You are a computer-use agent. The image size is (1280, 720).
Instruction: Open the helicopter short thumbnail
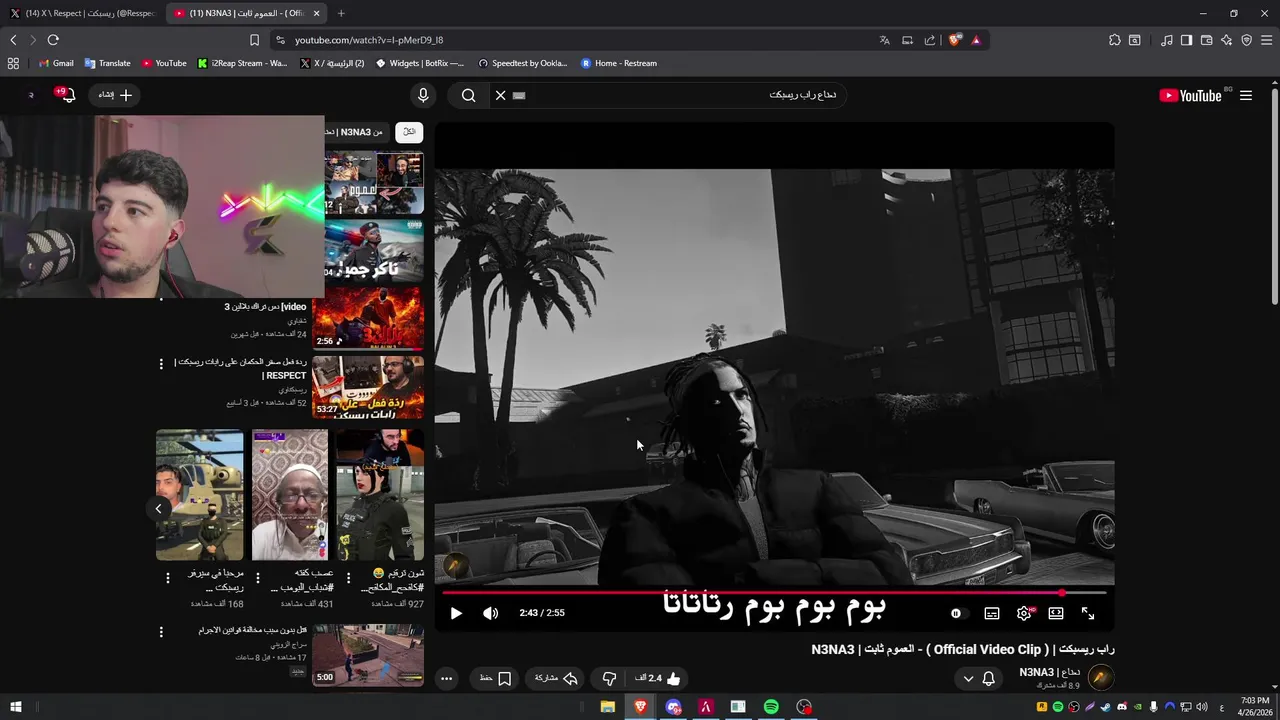point(200,495)
